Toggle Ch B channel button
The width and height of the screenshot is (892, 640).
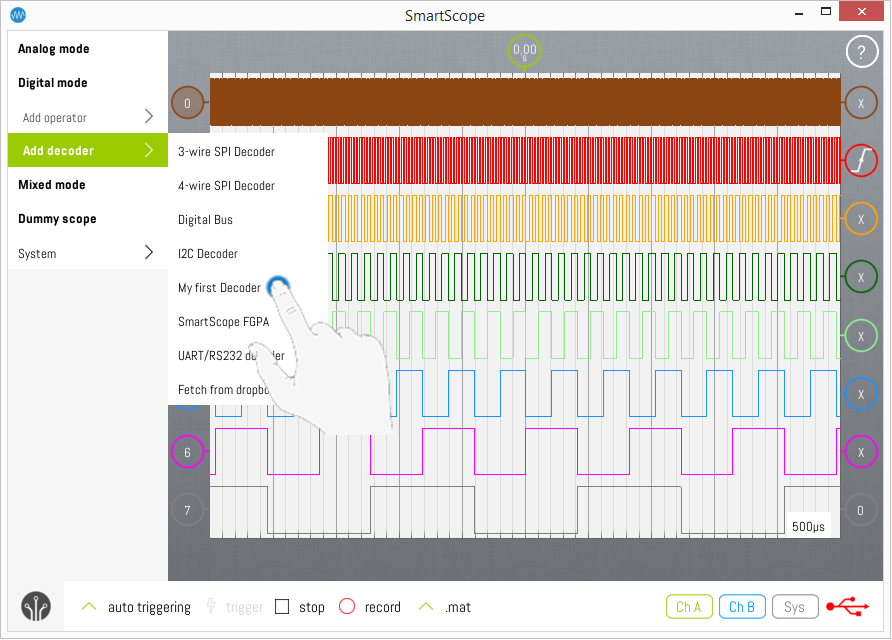pyautogui.click(x=741, y=607)
